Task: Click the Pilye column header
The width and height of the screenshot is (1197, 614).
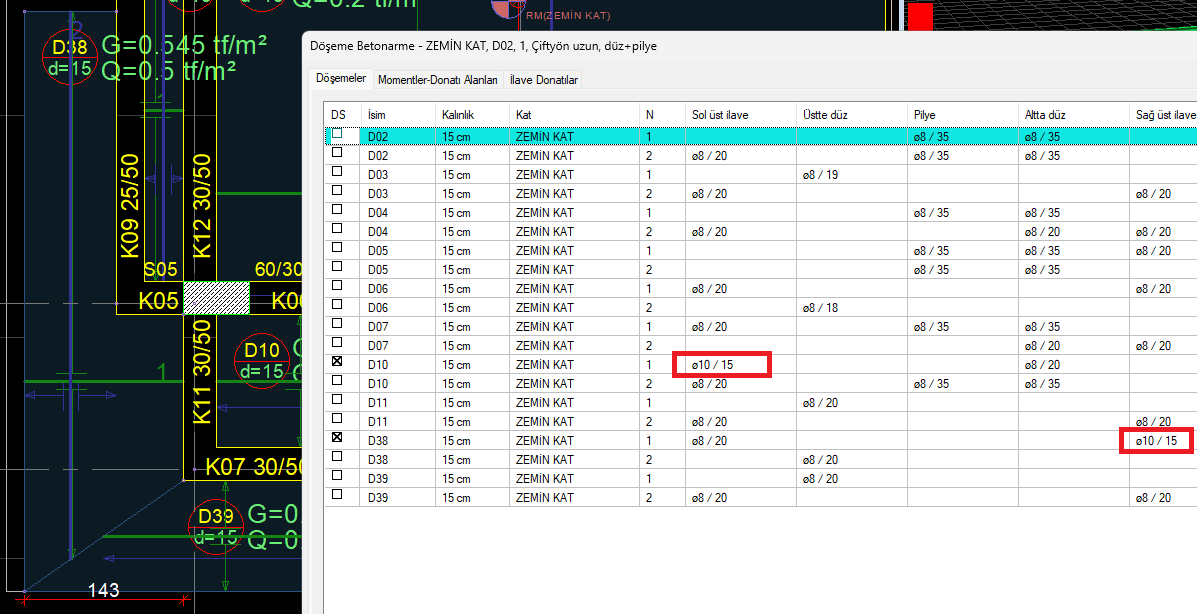Action: click(x=963, y=115)
